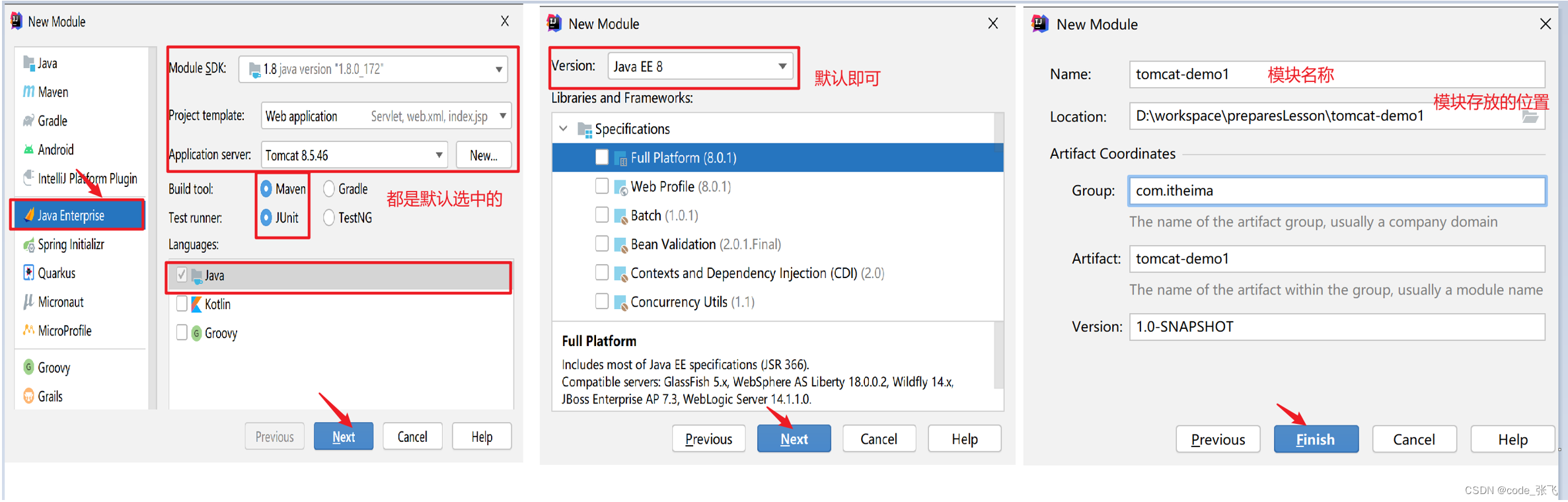Screen dimensions: 1568x502
Task: Click Previous in the Artifact Coordinates dialog
Action: (x=1218, y=440)
